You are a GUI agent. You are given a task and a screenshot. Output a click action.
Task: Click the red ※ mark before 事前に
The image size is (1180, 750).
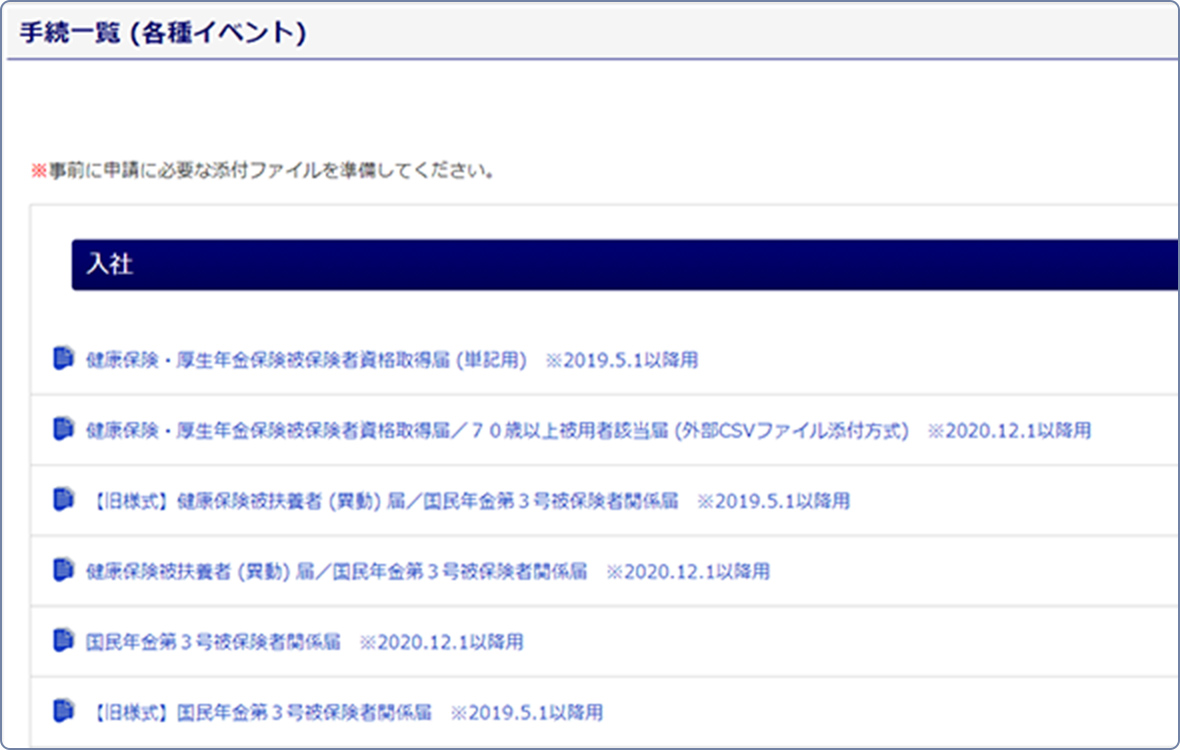pos(38,170)
